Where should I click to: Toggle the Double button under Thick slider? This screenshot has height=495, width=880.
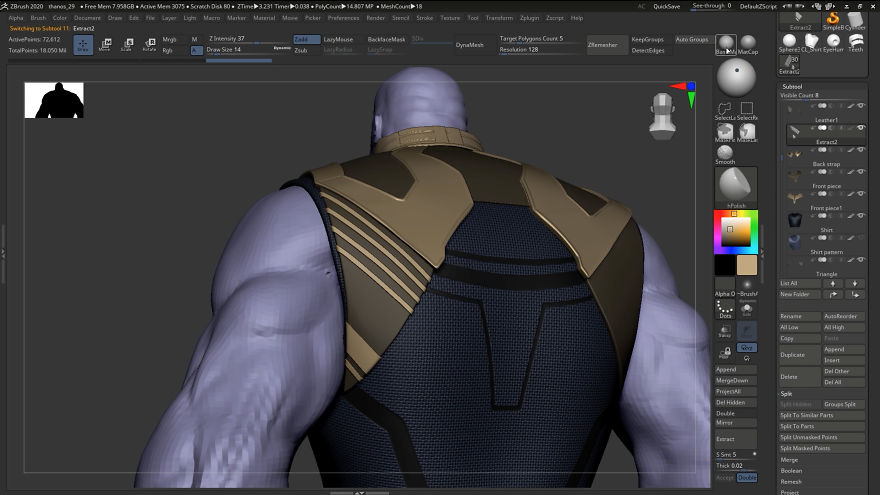tap(746, 478)
